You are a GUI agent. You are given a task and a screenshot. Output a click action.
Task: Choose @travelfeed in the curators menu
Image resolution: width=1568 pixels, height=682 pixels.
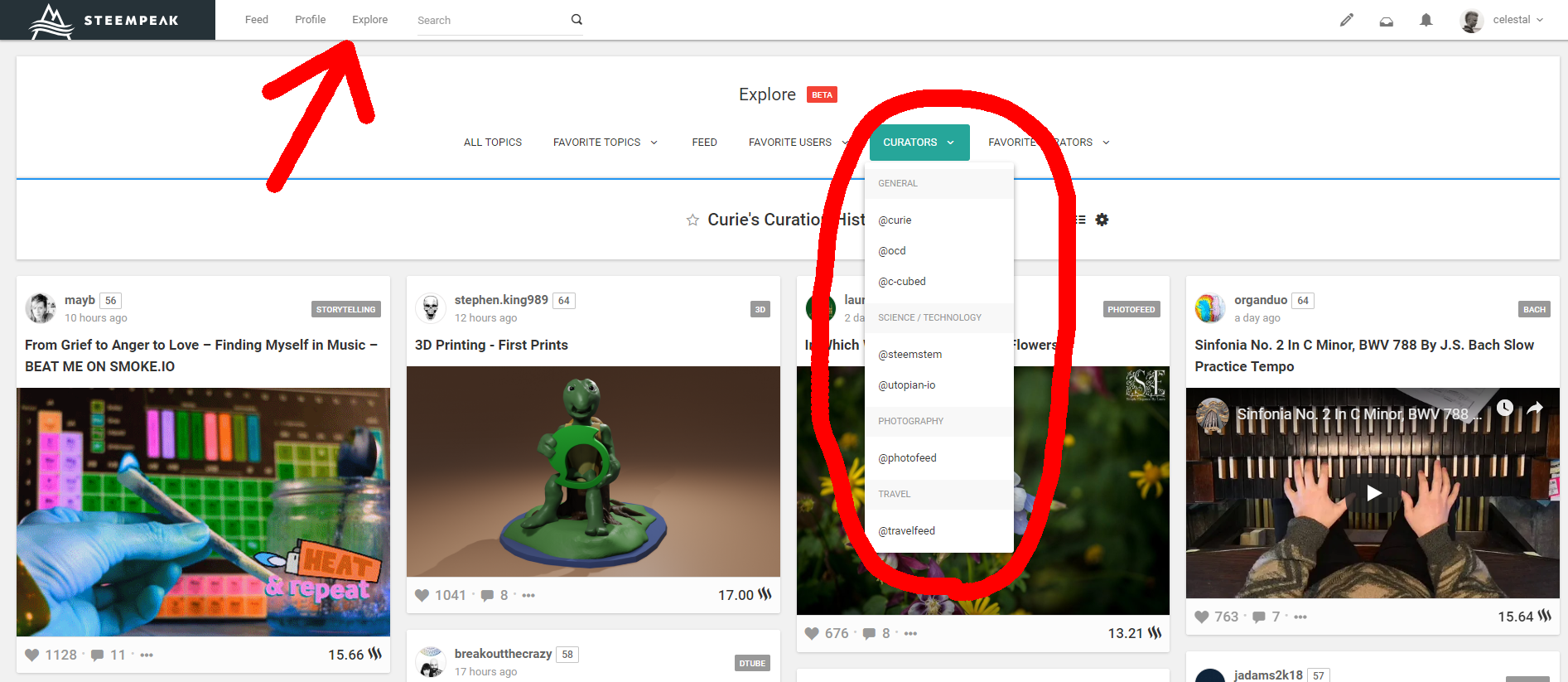906,531
